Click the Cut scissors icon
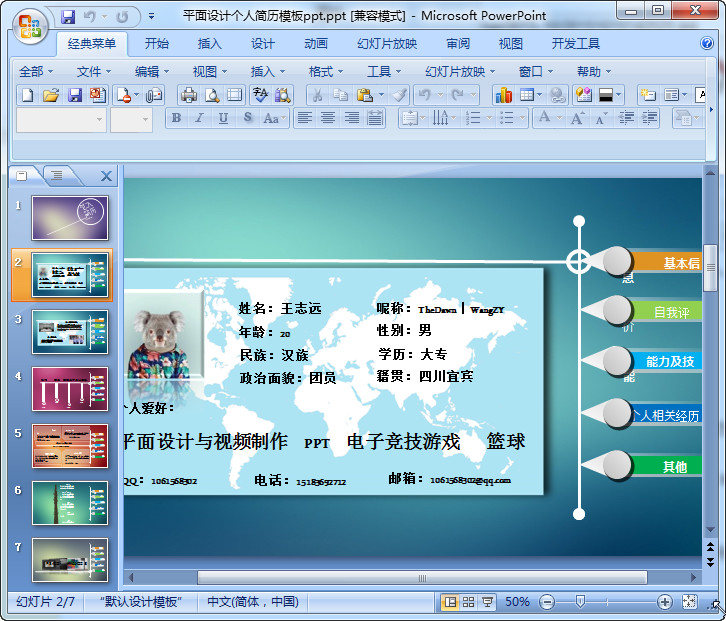This screenshot has width=726, height=621. (317, 95)
